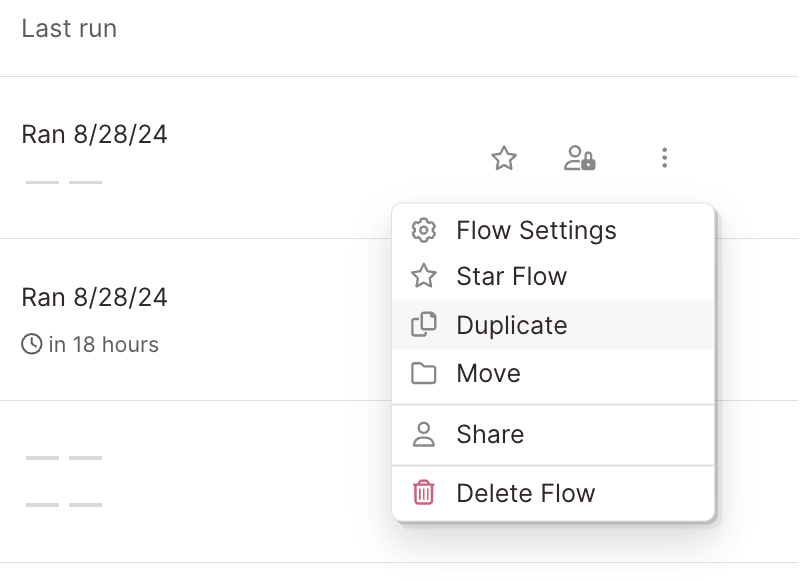The height and width of the screenshot is (580, 808).
Task: Select the Duplicate menu option
Action: coord(511,325)
